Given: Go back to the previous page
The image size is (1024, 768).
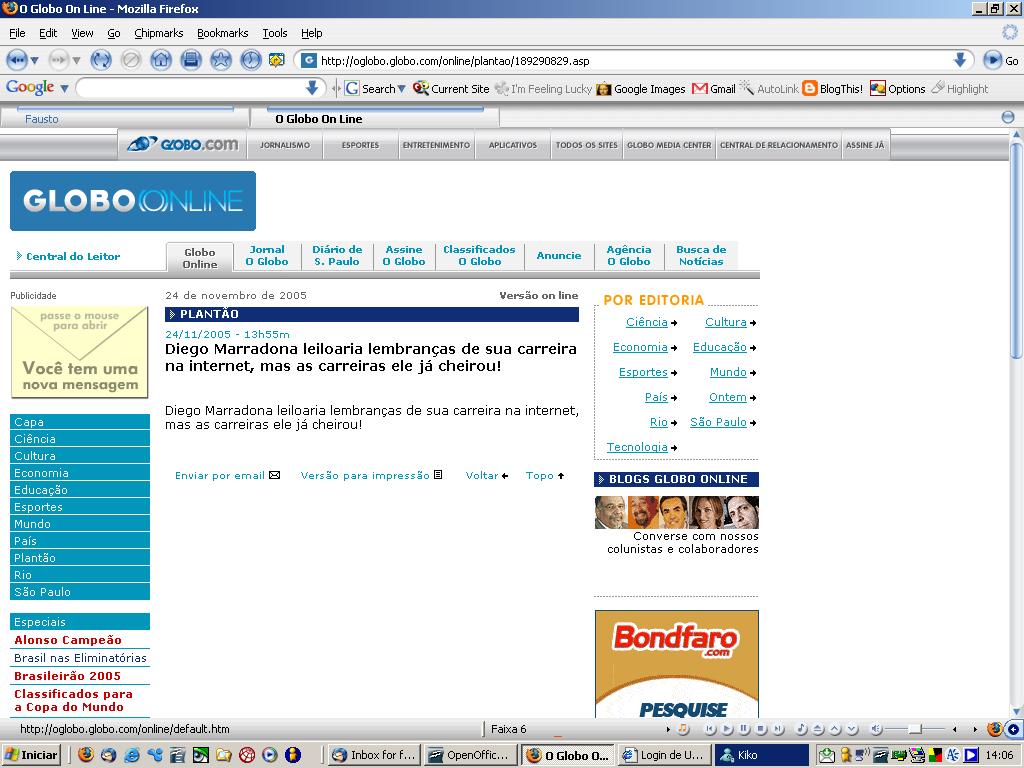Looking at the screenshot, I should pos(16,61).
